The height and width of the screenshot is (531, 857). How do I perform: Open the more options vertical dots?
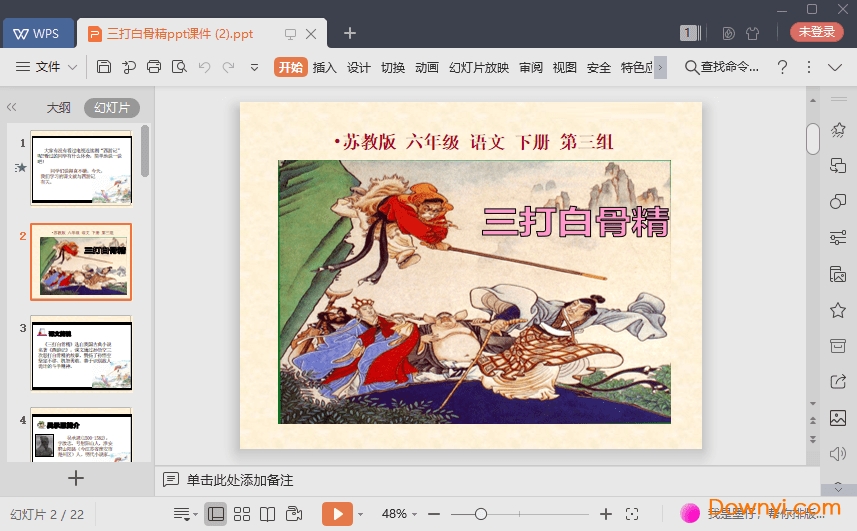pos(808,67)
